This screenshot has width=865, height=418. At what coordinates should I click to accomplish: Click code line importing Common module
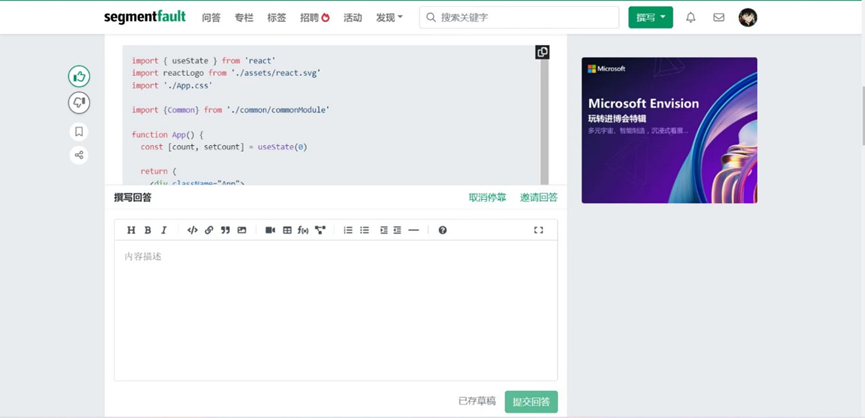tap(231, 110)
